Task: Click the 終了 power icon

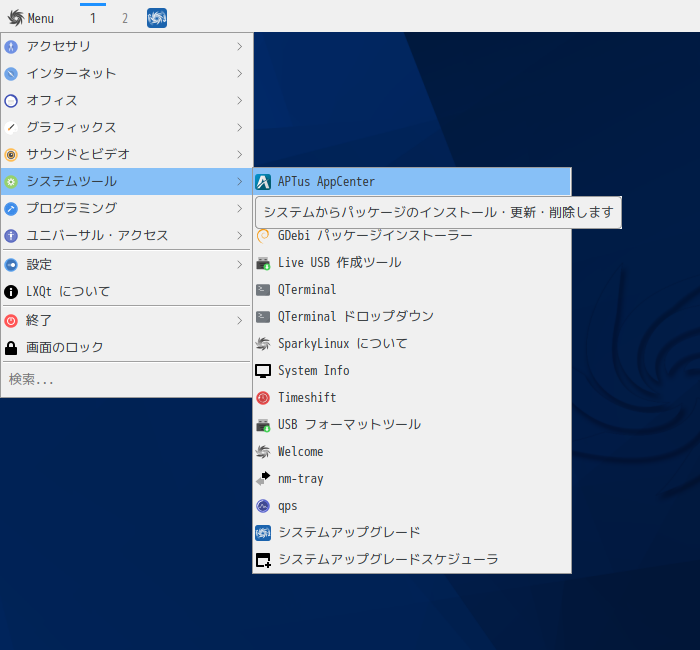Action: pyautogui.click(x=11, y=321)
